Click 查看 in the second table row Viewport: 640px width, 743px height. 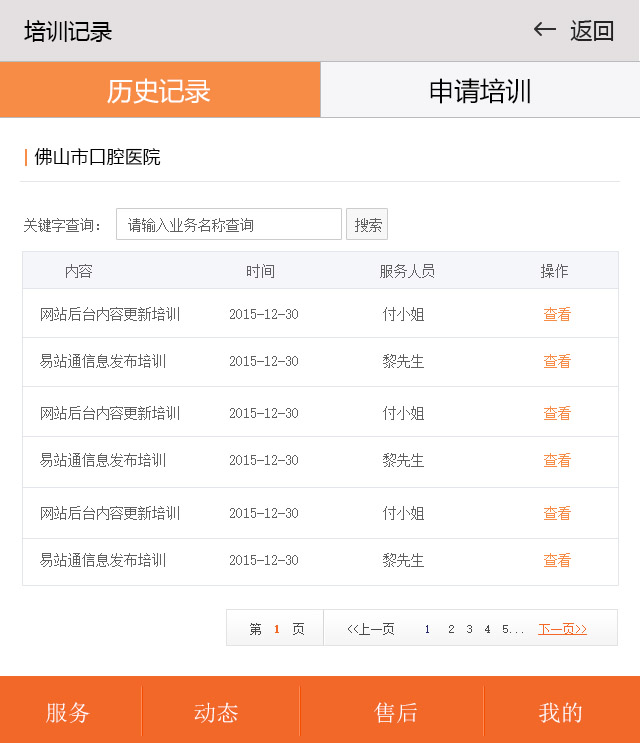(557, 361)
